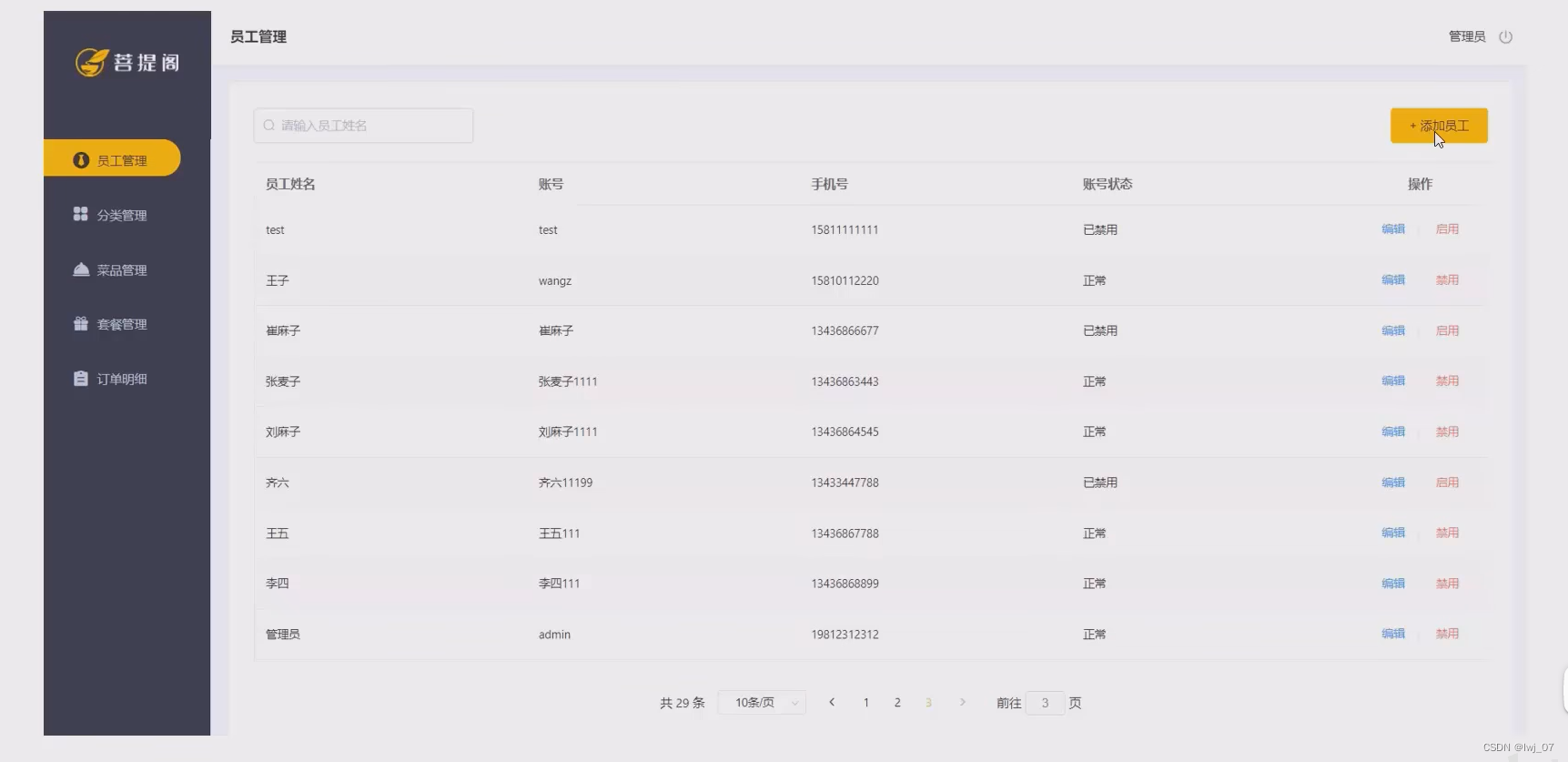Click account name wangz
The image size is (1568, 762).
click(x=555, y=281)
